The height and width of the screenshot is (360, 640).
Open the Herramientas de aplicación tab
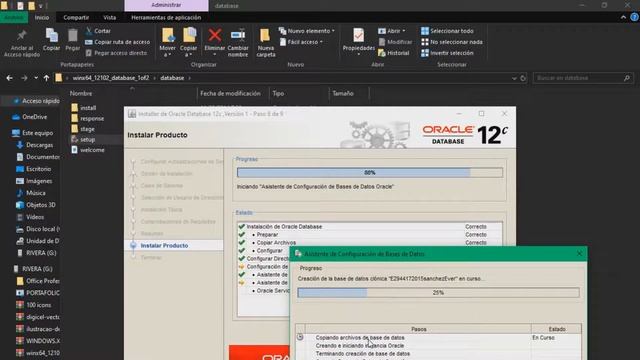pyautogui.click(x=166, y=18)
